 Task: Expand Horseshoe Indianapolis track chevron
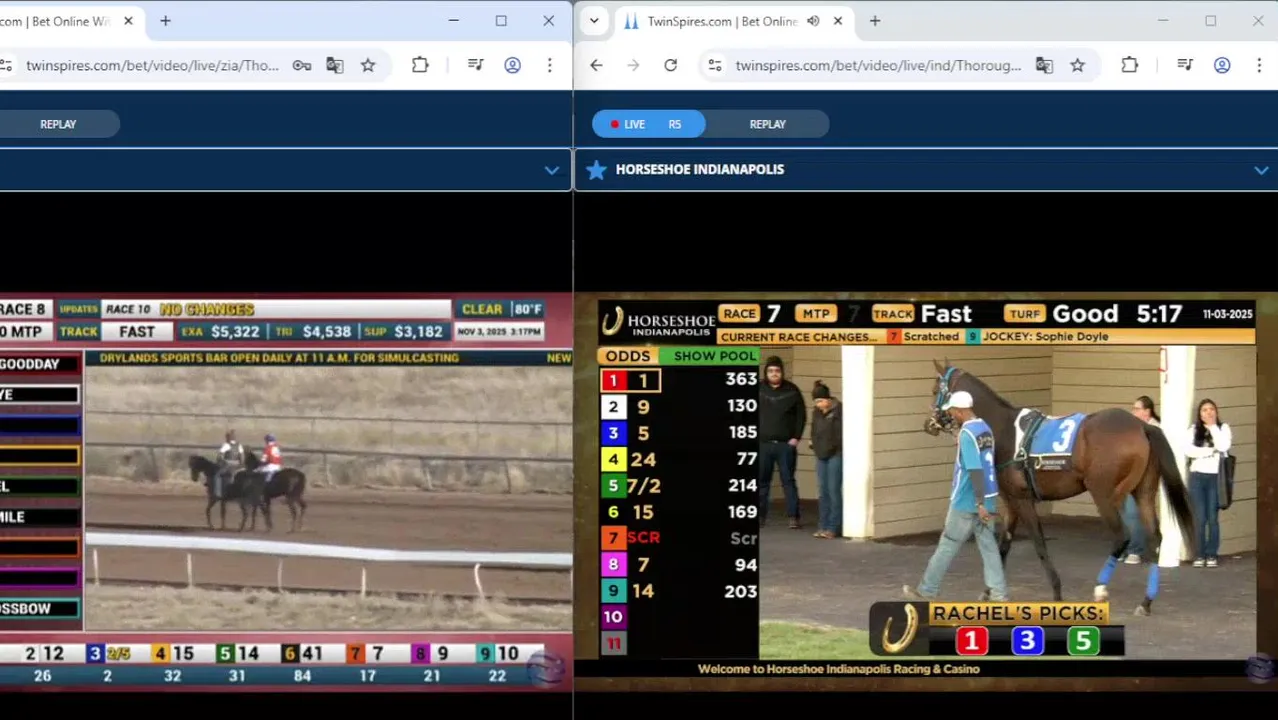pyautogui.click(x=1261, y=170)
